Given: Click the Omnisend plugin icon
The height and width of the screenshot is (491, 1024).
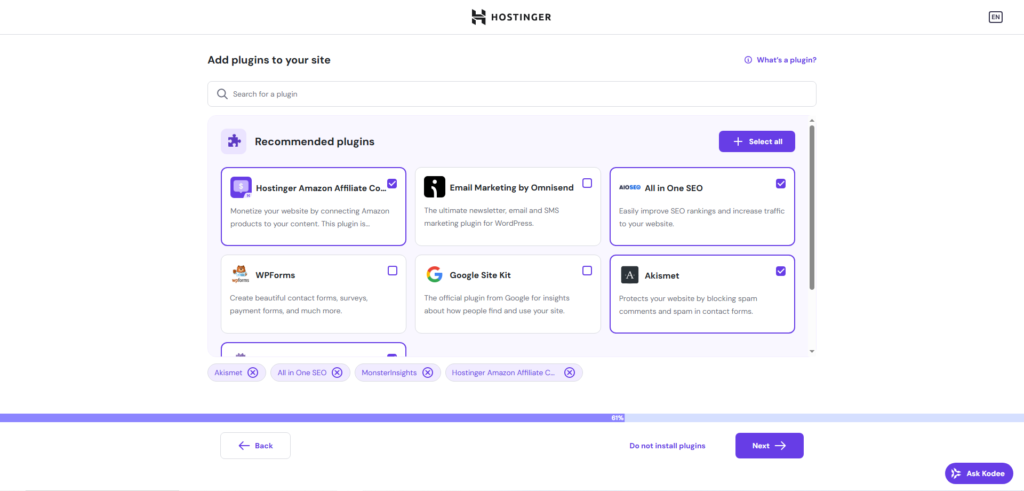Looking at the screenshot, I should click(434, 187).
